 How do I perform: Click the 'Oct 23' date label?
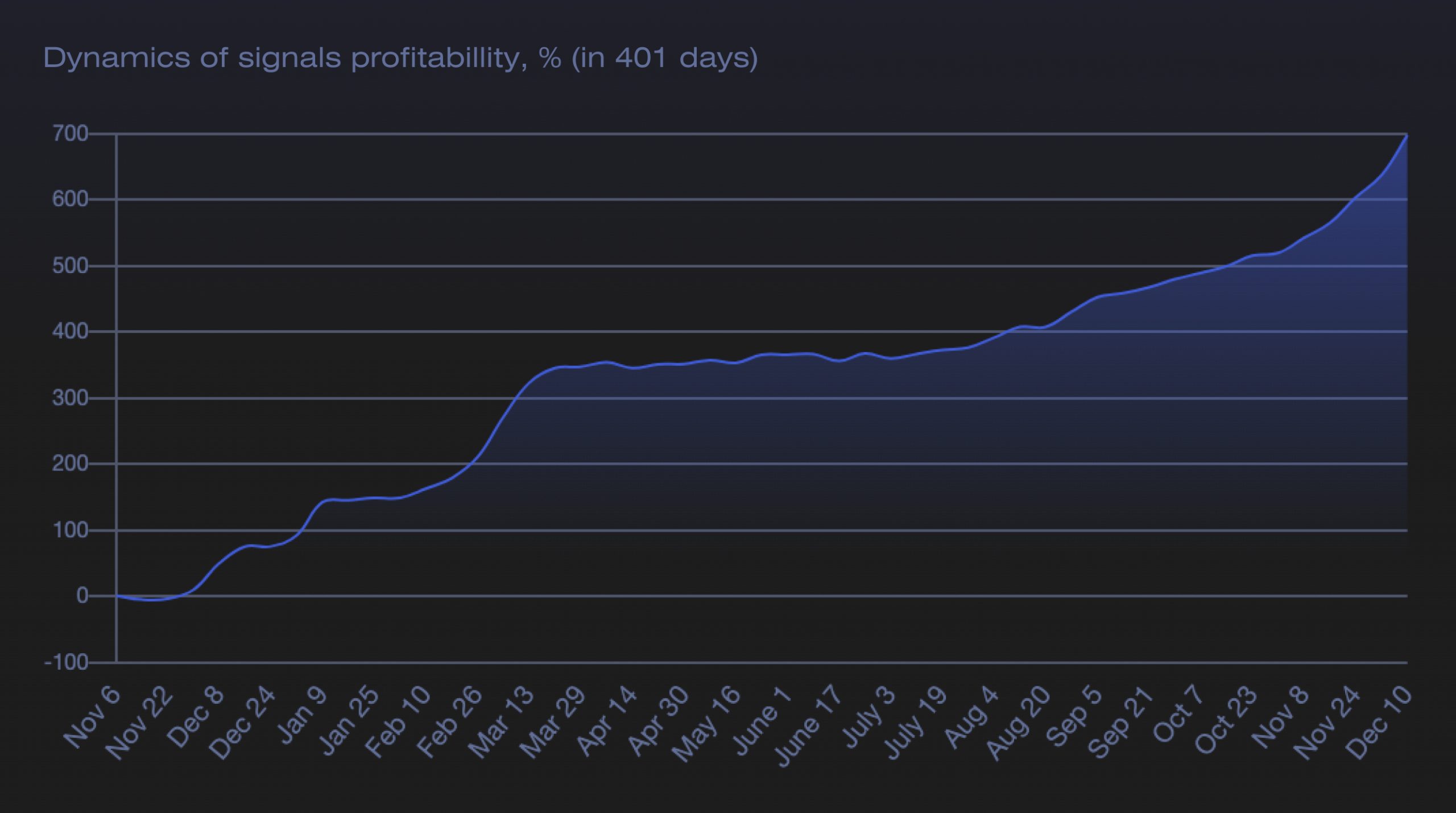tap(1226, 720)
